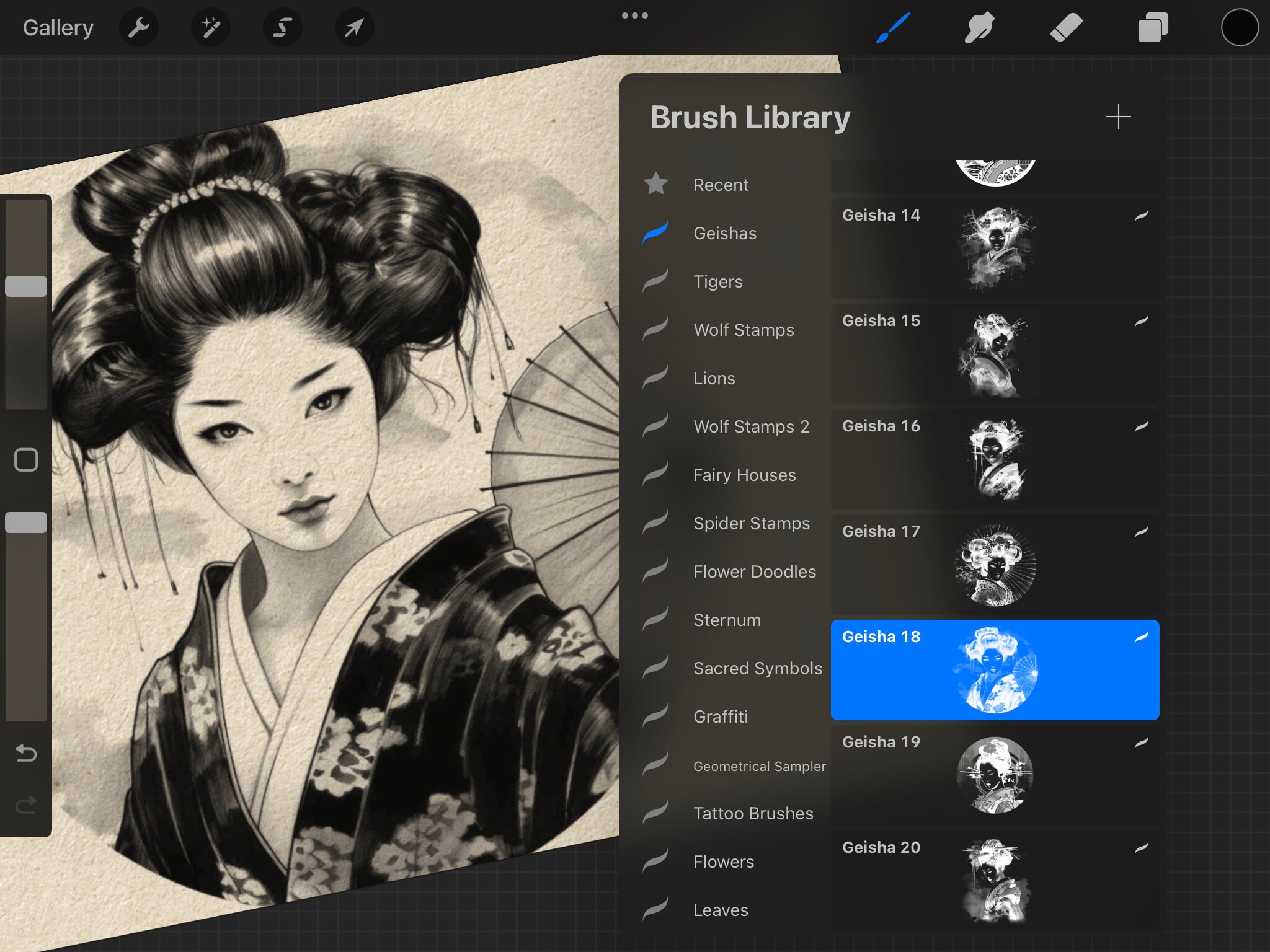Viewport: 1270px width, 952px height.
Task: Click the stroke icon on Geisha 18
Action: click(1142, 637)
